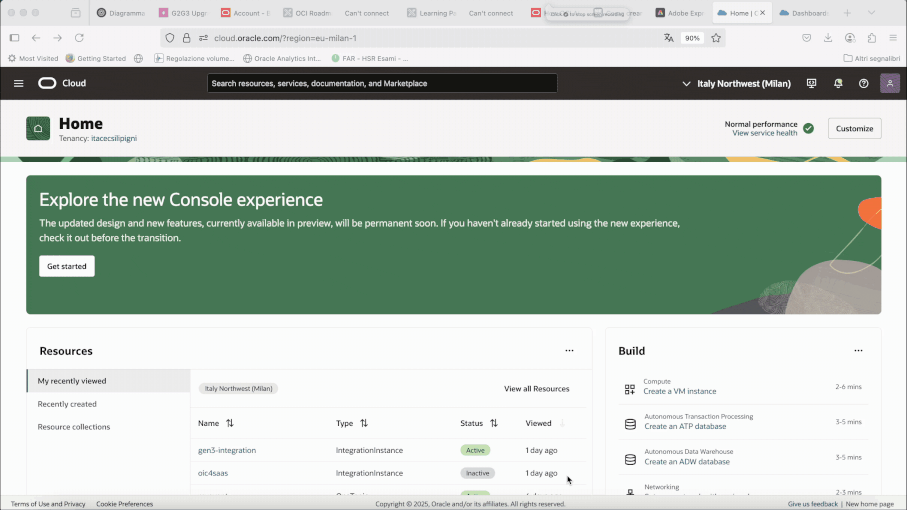This screenshot has height=510, width=907.
Task: Open the browser extensions icon
Action: pyautogui.click(x=872, y=38)
